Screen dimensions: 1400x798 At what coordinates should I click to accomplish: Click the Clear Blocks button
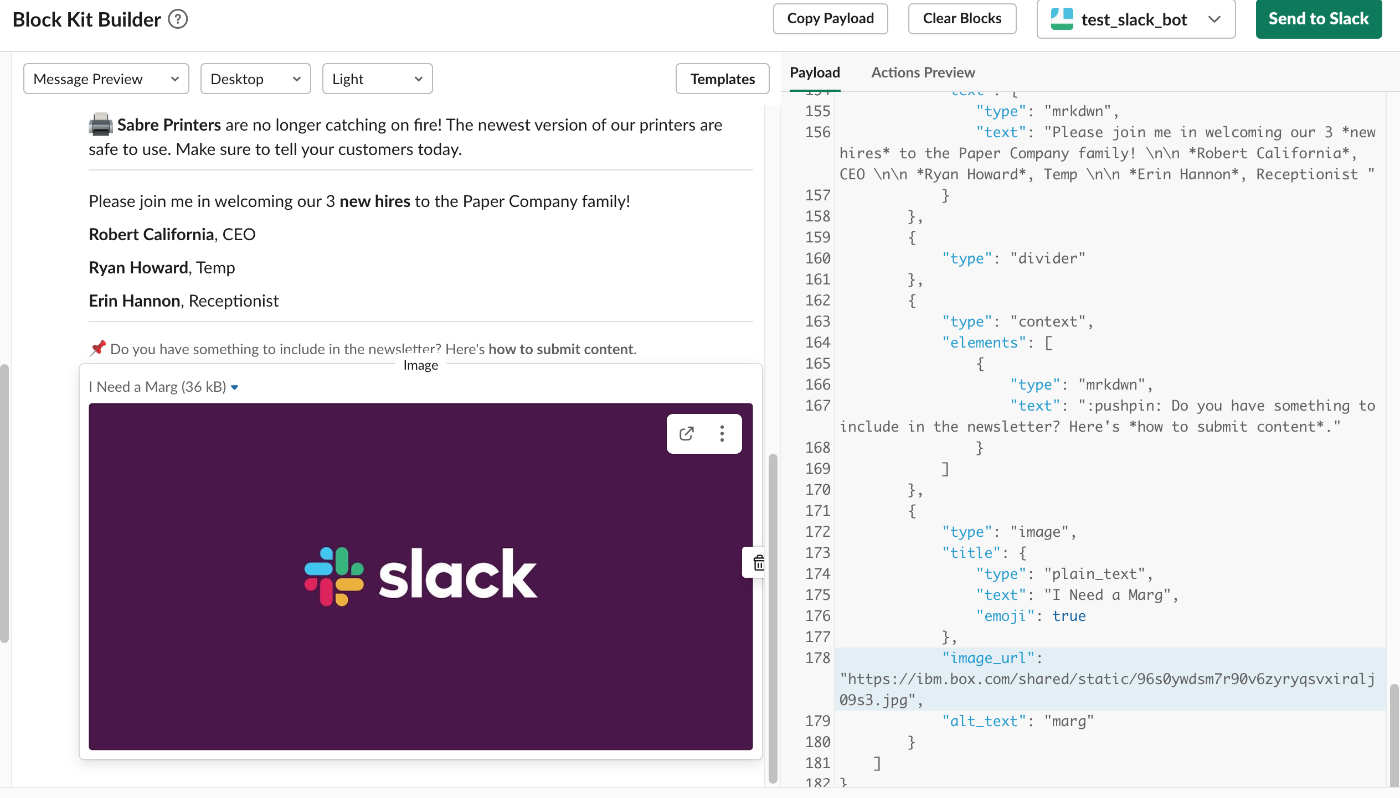coord(962,18)
